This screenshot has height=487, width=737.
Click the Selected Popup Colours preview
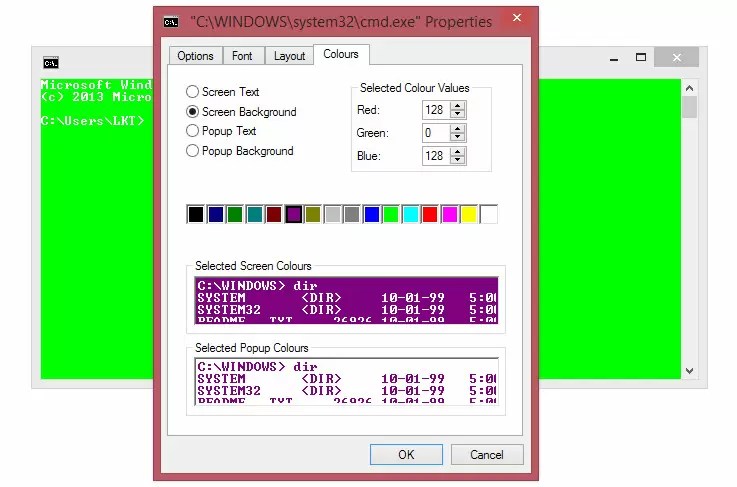346,381
